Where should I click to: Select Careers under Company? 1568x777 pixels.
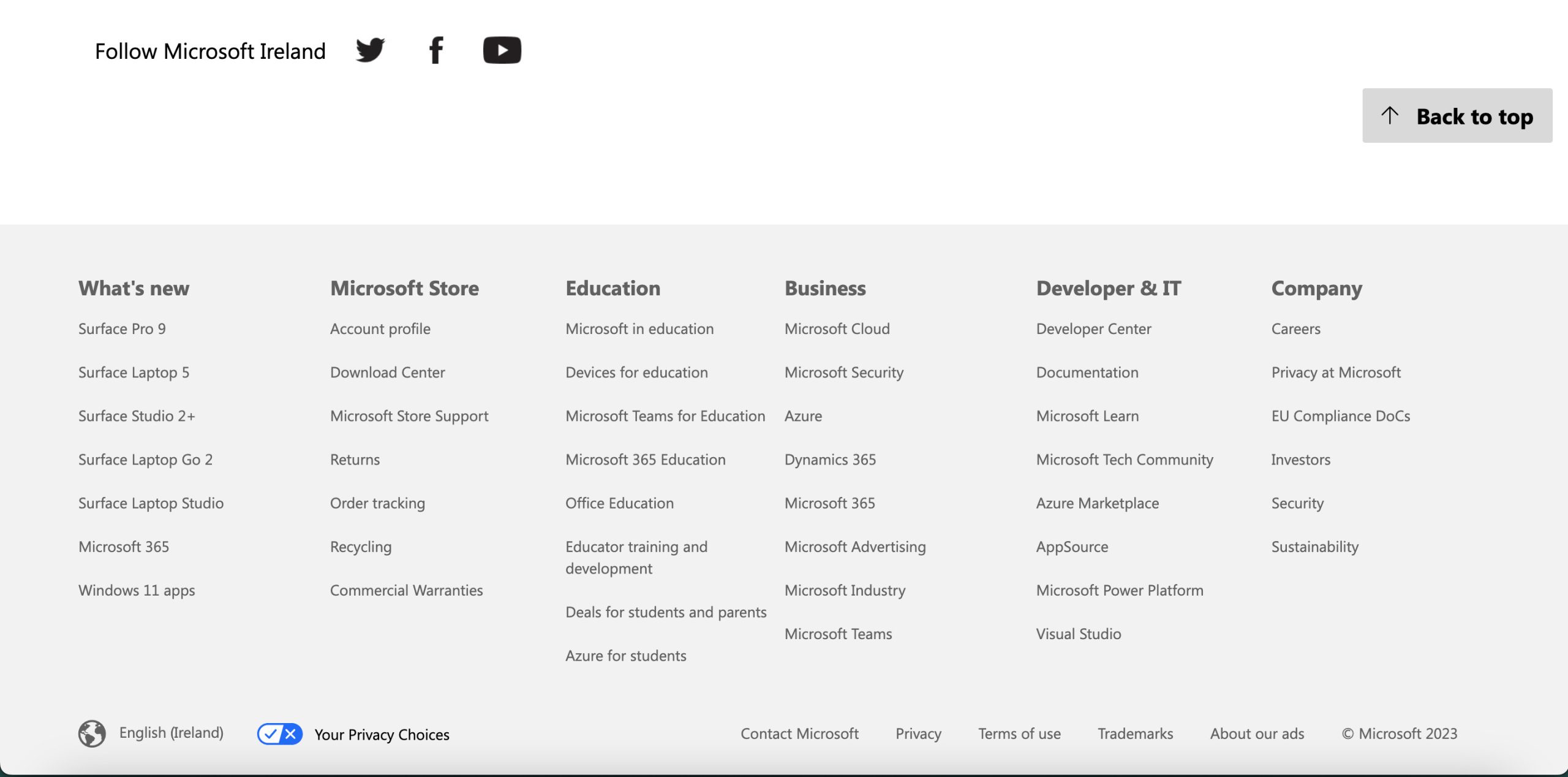click(x=1295, y=329)
